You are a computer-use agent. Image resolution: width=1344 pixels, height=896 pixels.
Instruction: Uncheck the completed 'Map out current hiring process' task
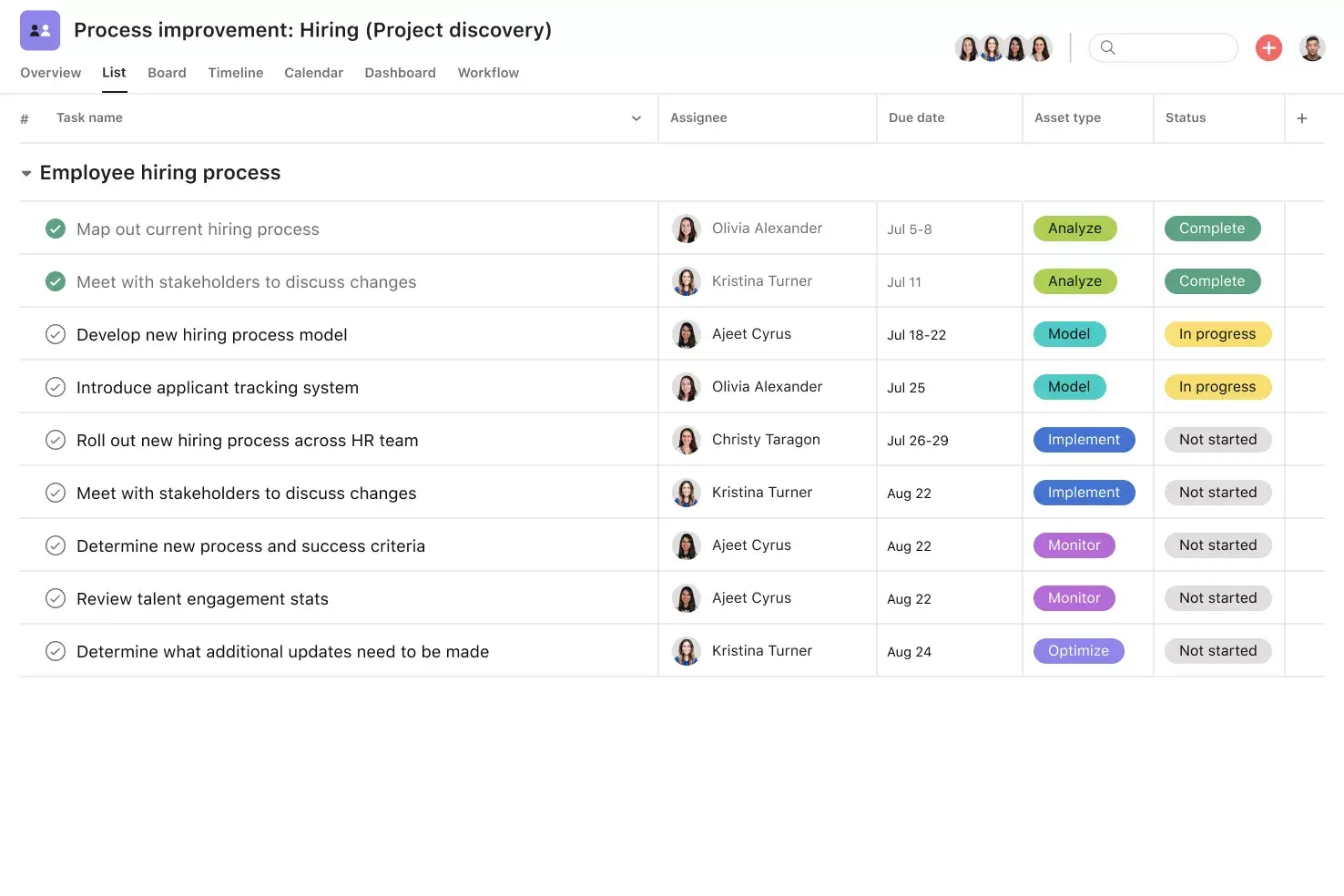pos(56,229)
